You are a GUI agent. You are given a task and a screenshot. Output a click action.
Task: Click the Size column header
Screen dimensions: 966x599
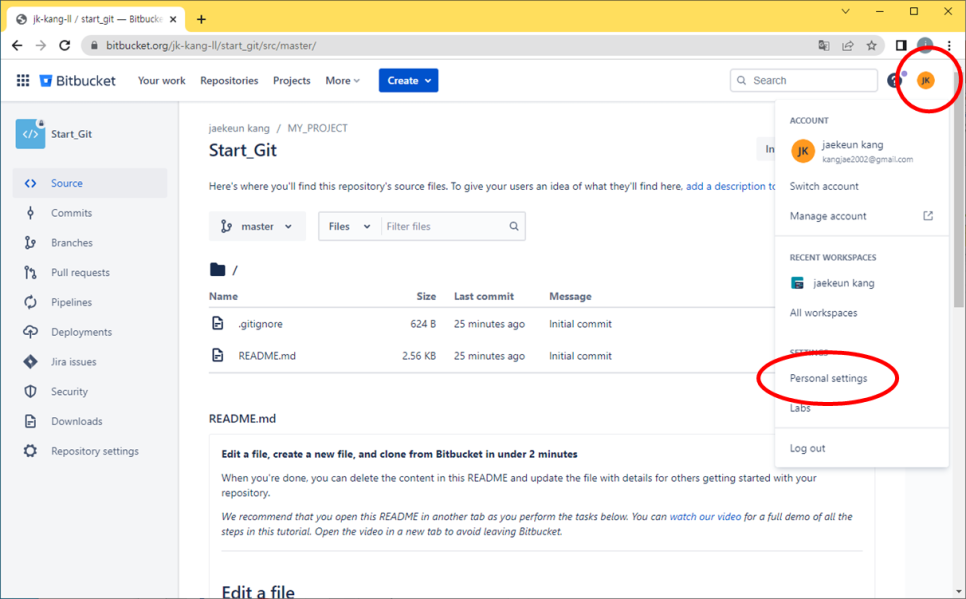point(426,296)
